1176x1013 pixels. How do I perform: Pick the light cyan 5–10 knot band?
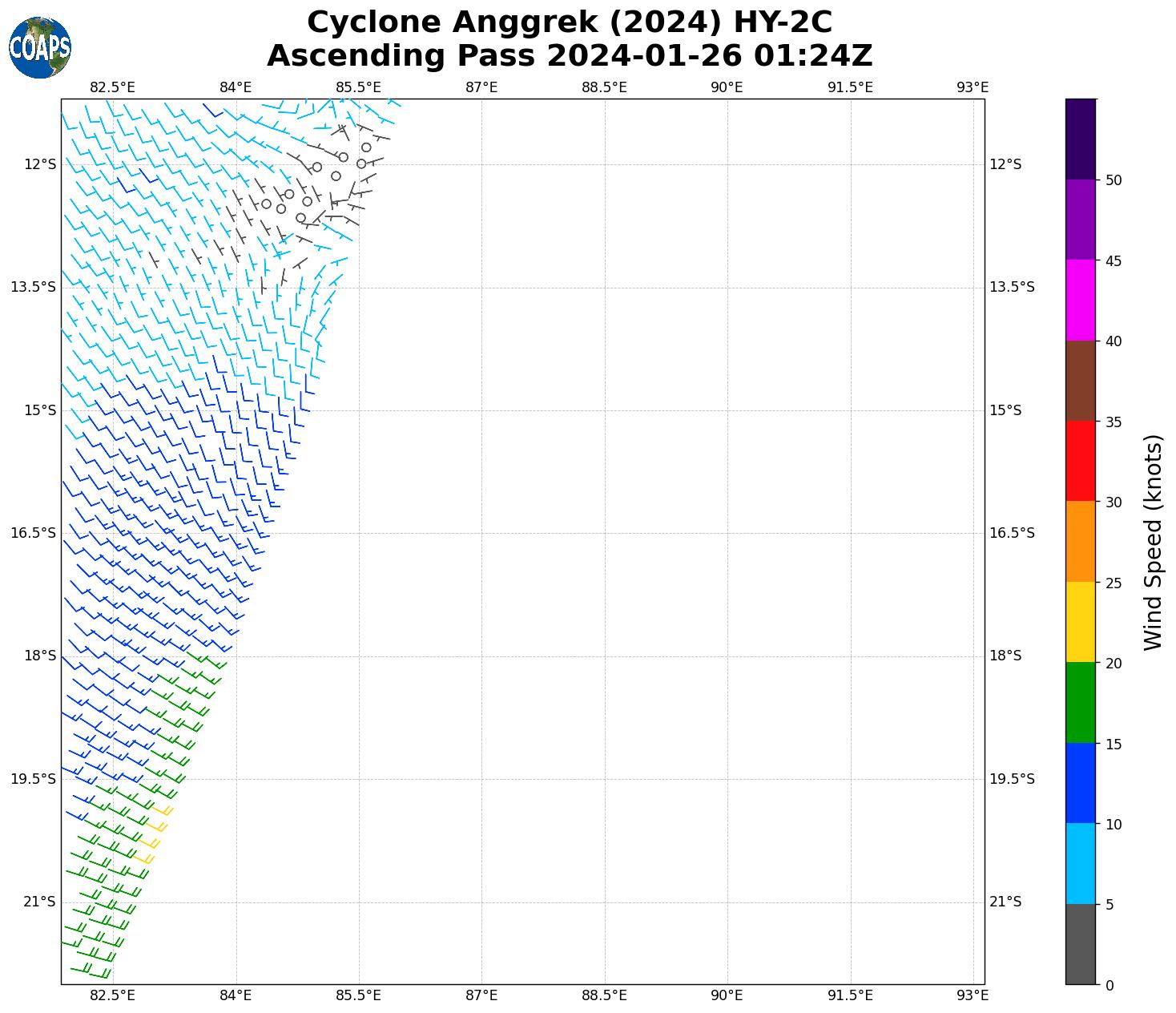coord(1080,863)
